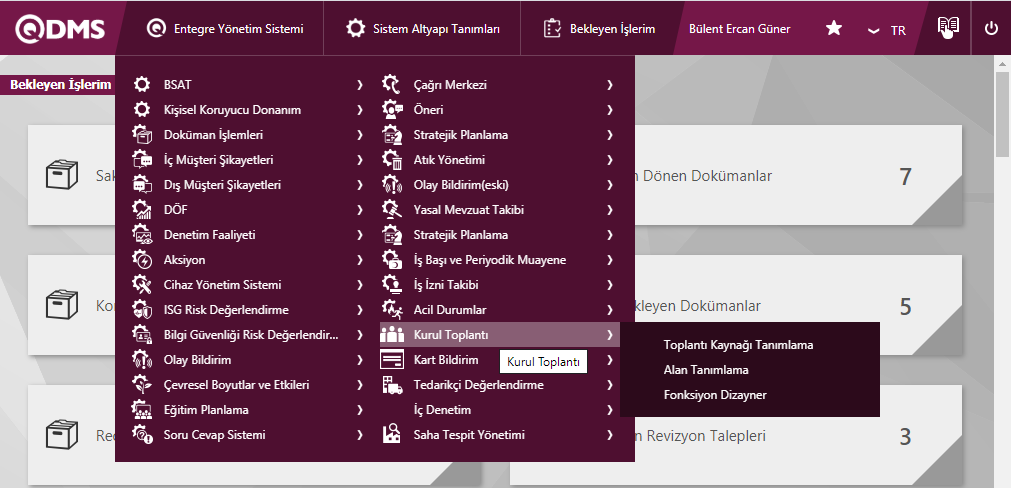Click the Tedarikçi Değerlendirme icon
1011x488 pixels.
(392, 385)
